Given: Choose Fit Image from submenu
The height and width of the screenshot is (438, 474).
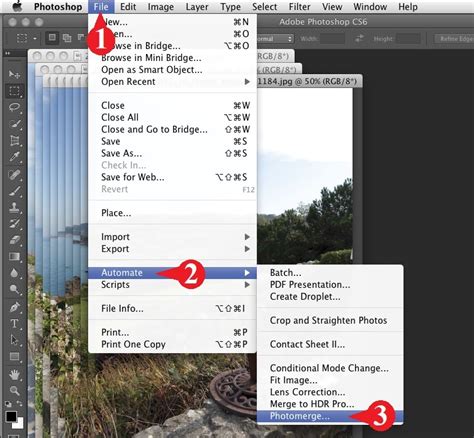Looking at the screenshot, I should click(x=330, y=380).
